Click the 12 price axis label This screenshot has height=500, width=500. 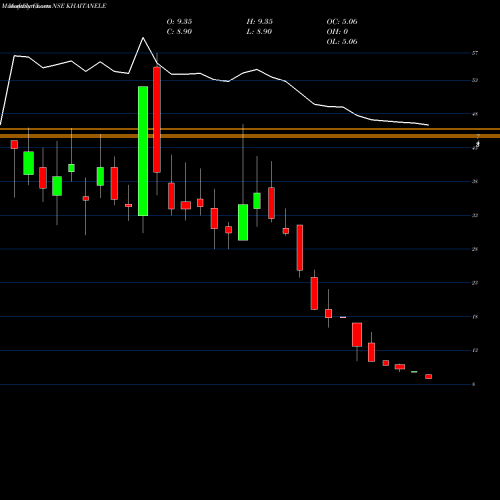pyautogui.click(x=475, y=350)
